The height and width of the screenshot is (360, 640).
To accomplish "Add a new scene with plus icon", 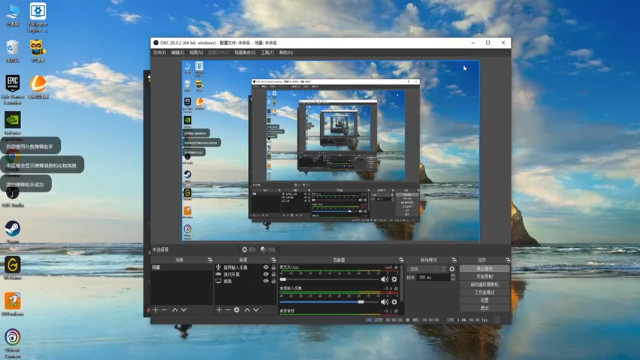I will [x=156, y=310].
